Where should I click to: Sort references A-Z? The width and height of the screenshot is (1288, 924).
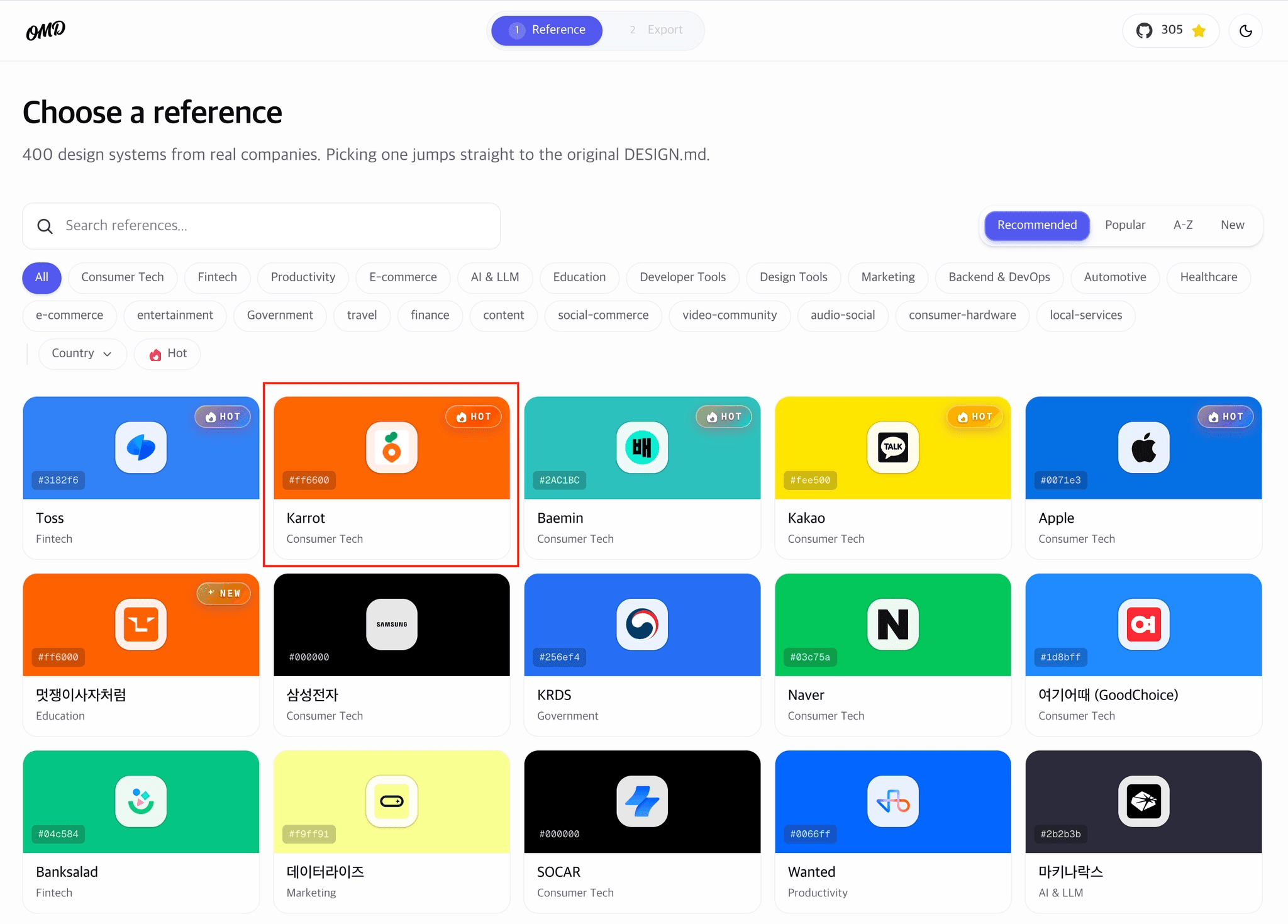[1183, 225]
